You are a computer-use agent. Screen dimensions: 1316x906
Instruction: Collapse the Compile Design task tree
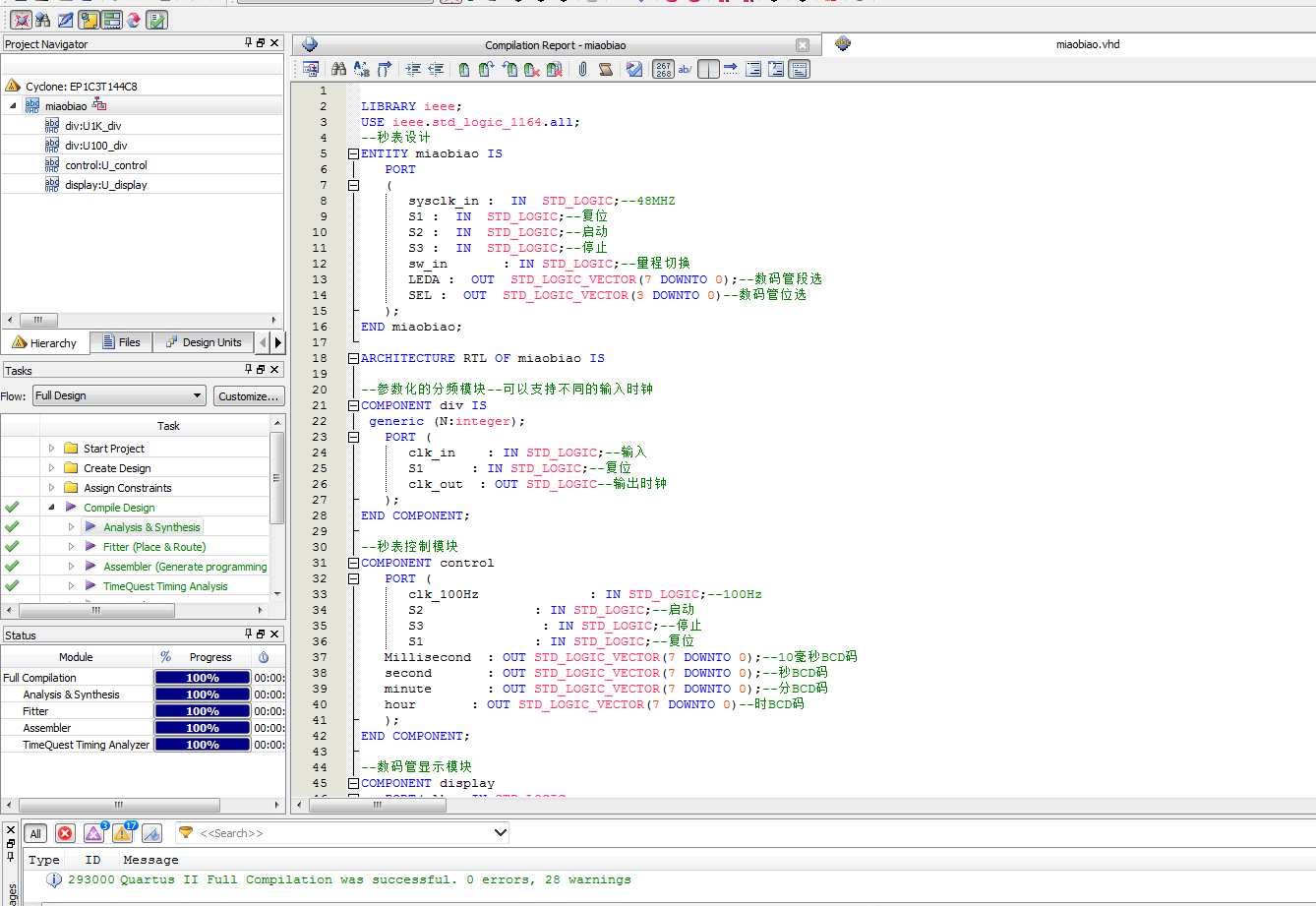tap(52, 508)
